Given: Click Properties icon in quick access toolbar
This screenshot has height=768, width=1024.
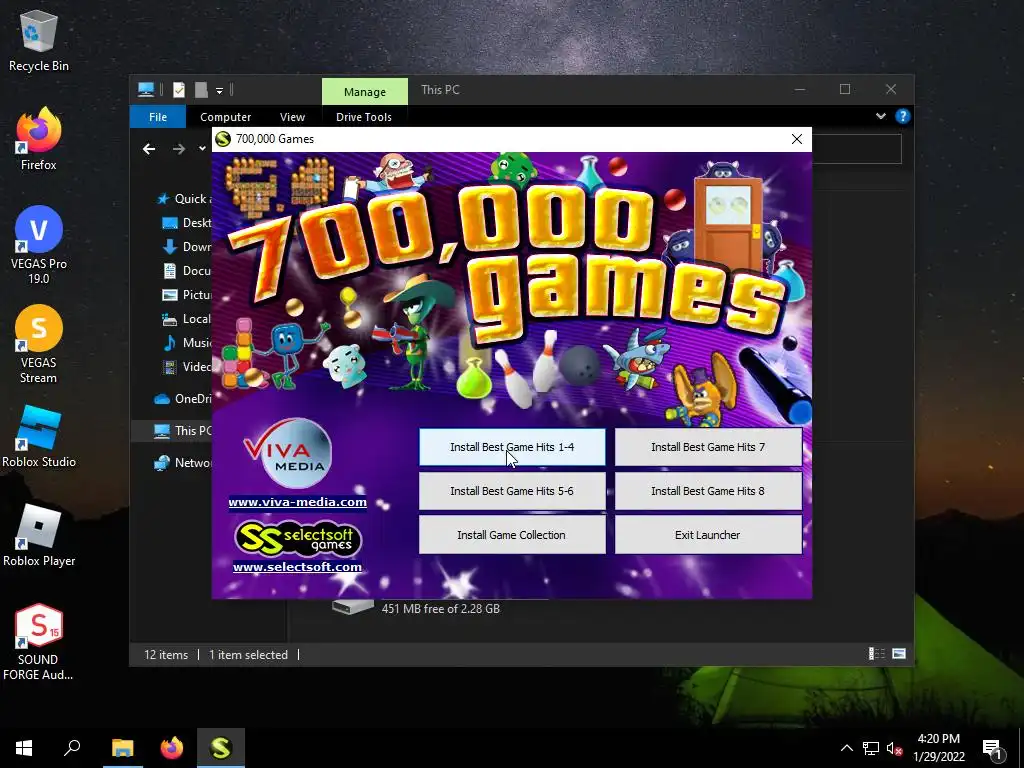Looking at the screenshot, I should 179,89.
